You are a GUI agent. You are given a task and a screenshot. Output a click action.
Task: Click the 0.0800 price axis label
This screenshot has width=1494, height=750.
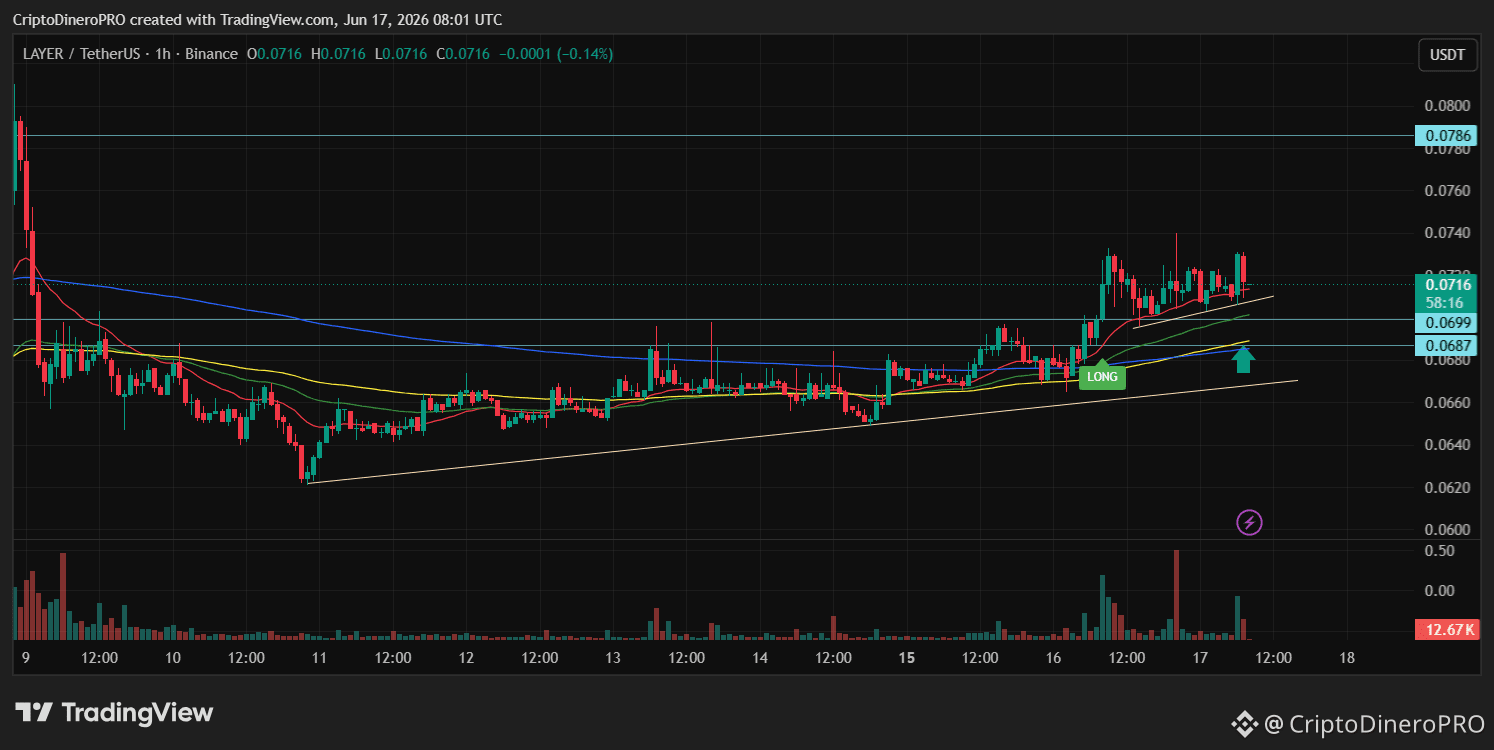[1447, 106]
